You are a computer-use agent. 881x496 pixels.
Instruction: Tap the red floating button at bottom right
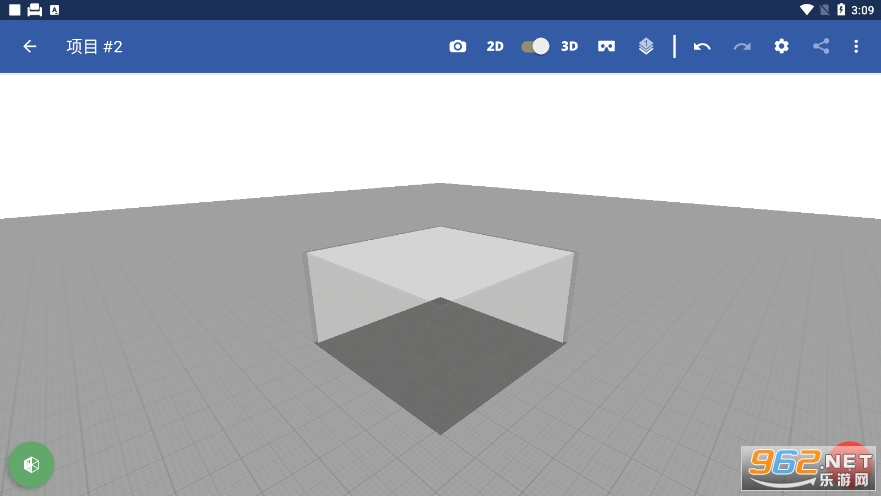point(850,458)
